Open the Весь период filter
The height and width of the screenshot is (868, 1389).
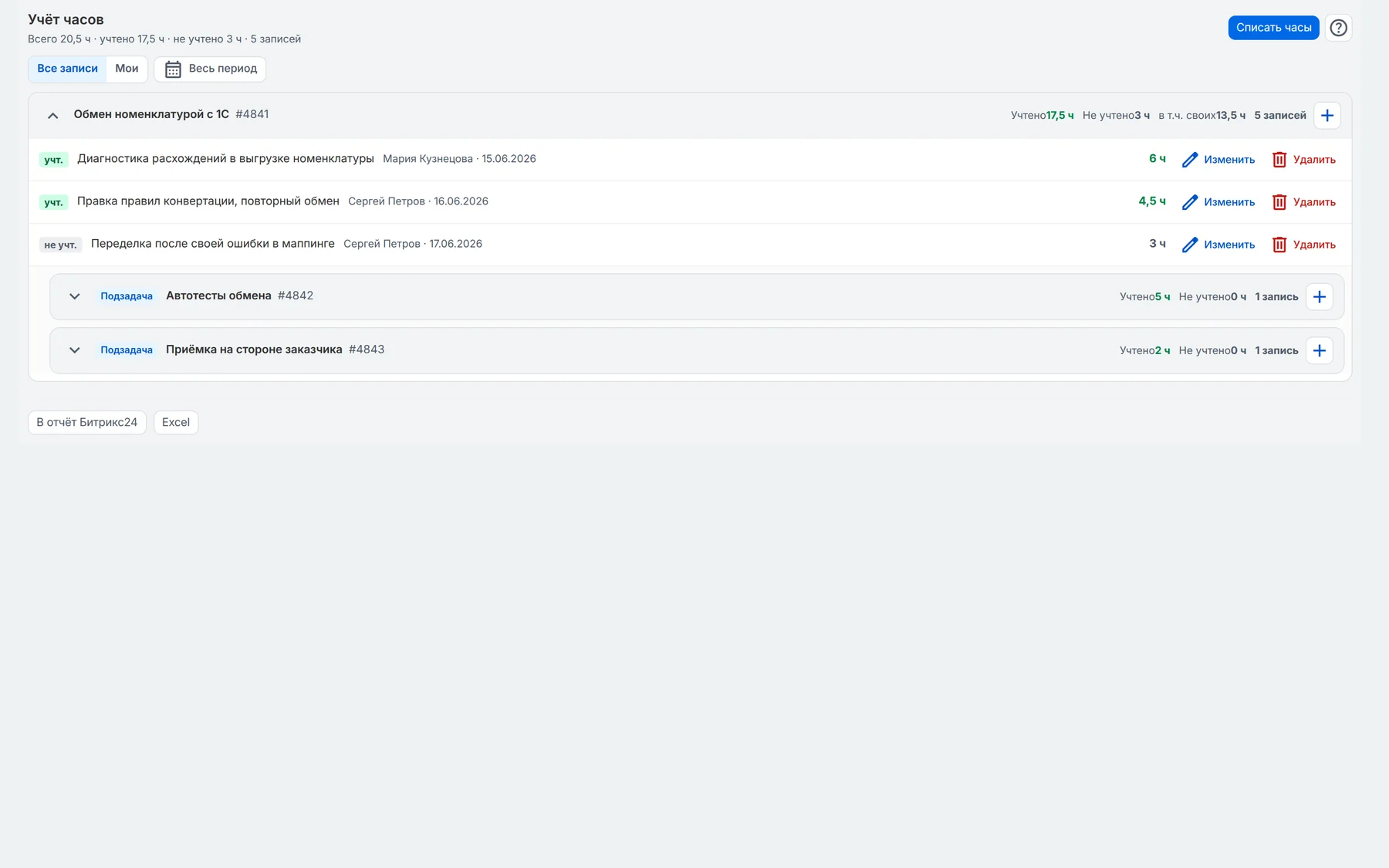[210, 69]
